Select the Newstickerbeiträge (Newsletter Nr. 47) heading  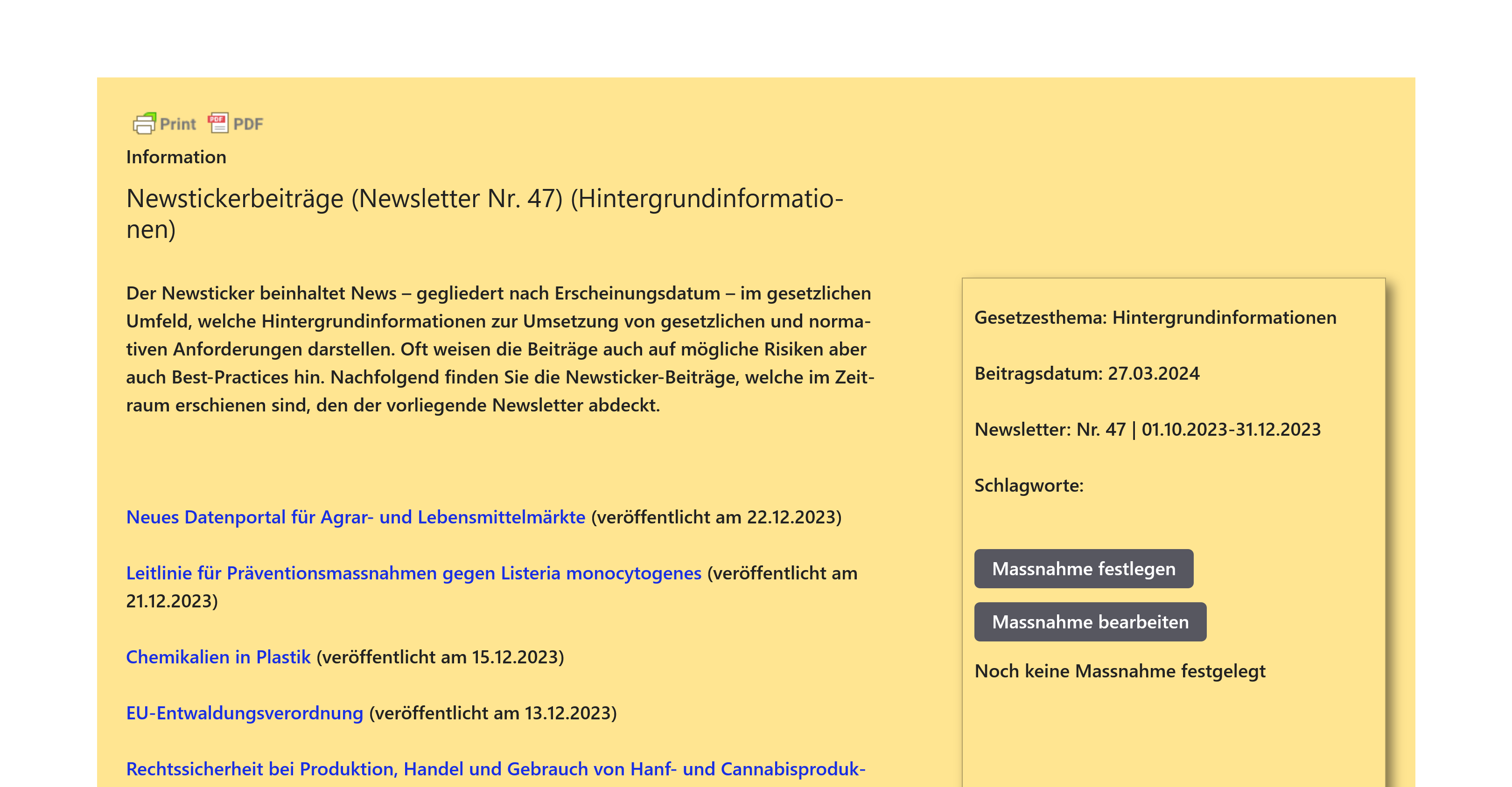485,214
